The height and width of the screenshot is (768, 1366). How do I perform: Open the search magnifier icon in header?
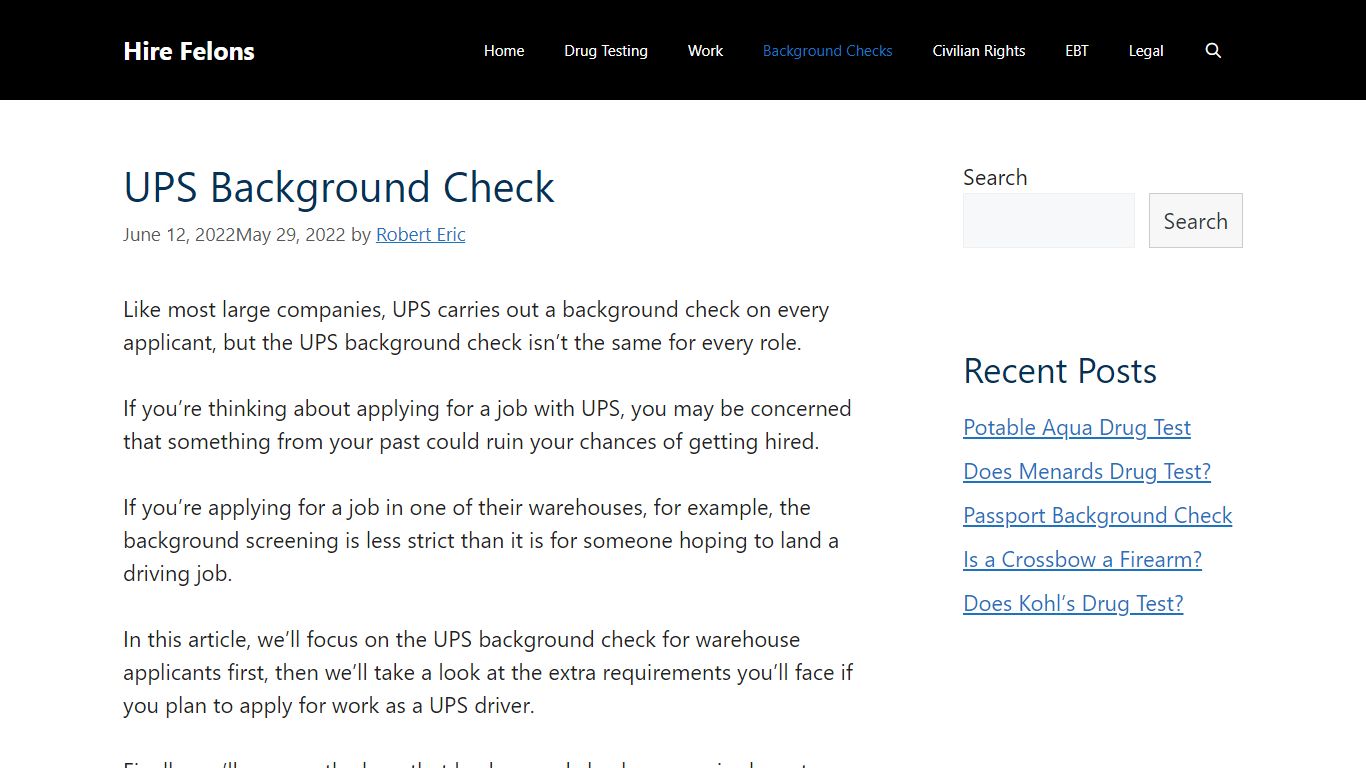pos(1213,51)
